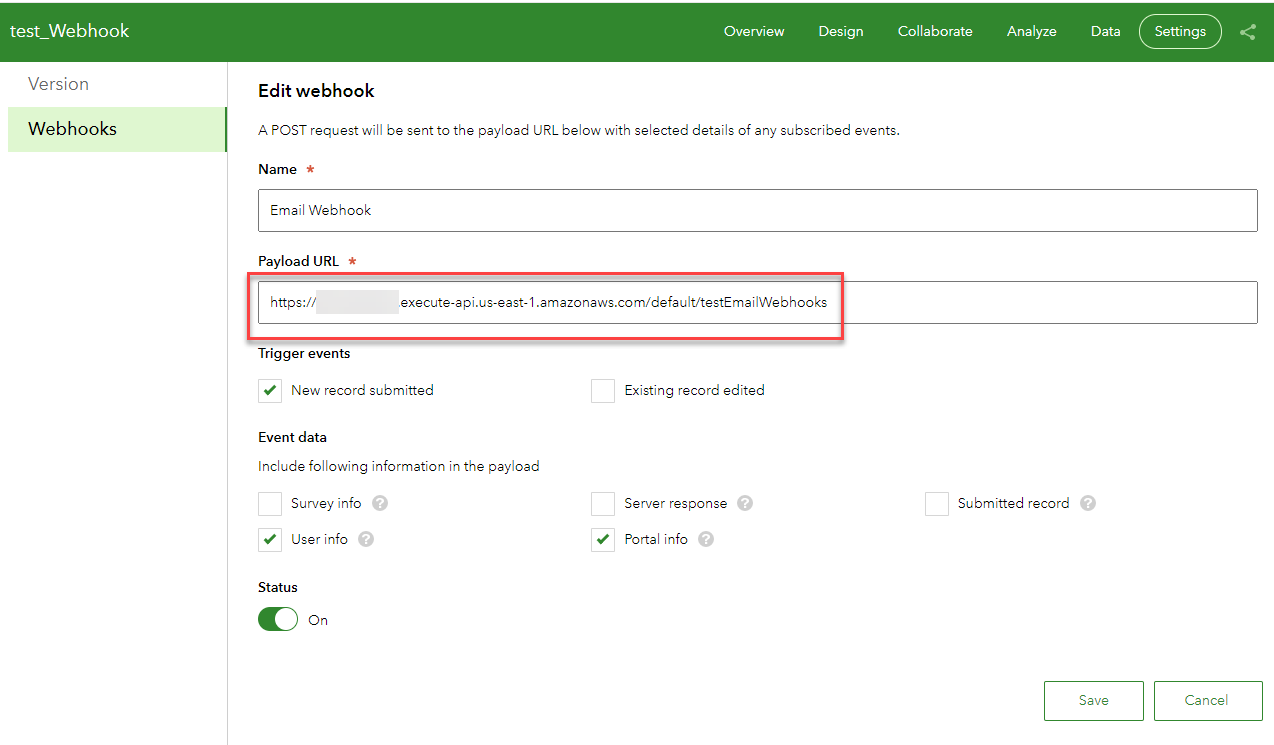The image size is (1274, 745).
Task: Check Existing record edited trigger
Action: [x=603, y=390]
